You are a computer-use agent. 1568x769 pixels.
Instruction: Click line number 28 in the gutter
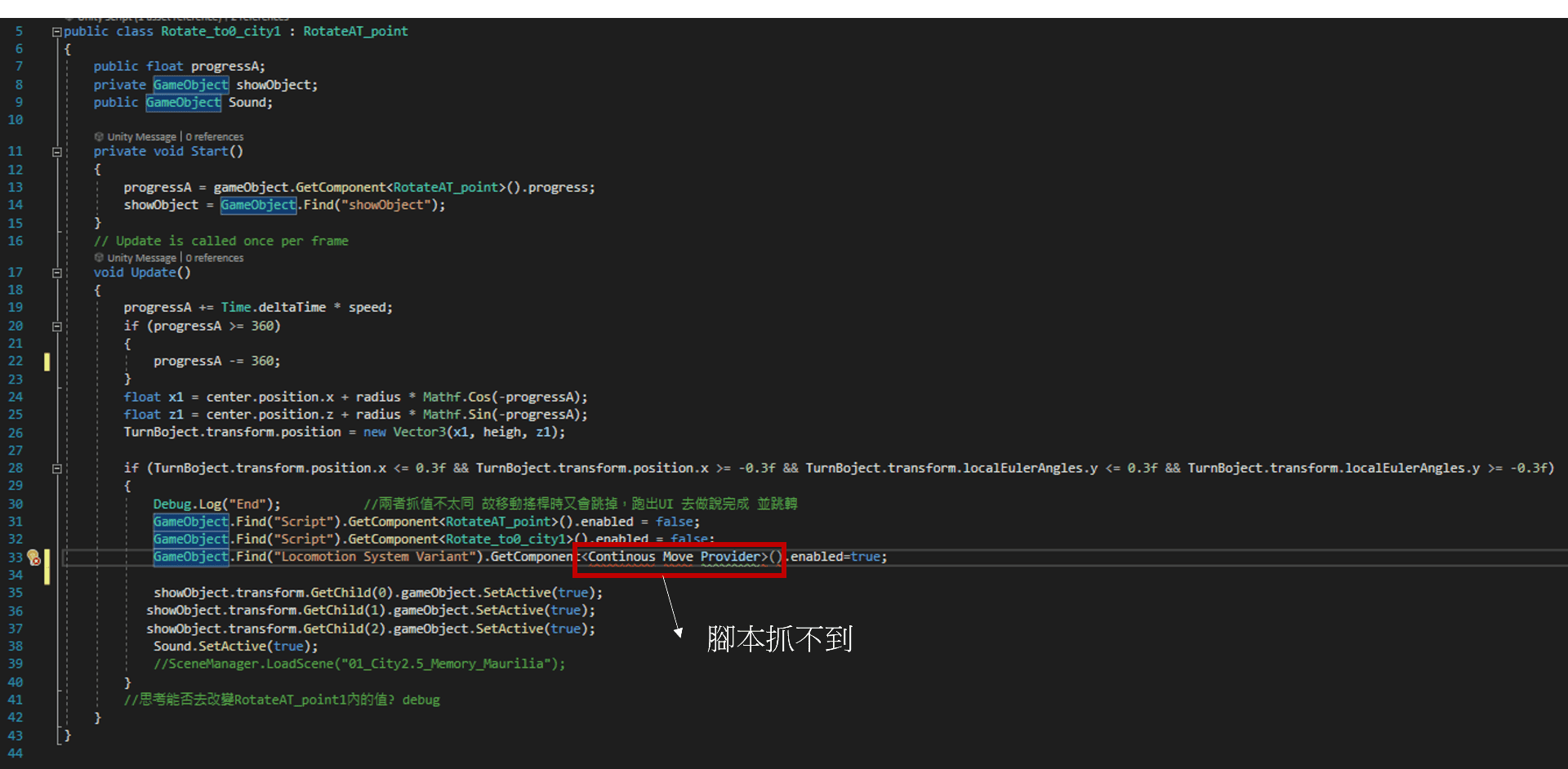[15, 468]
